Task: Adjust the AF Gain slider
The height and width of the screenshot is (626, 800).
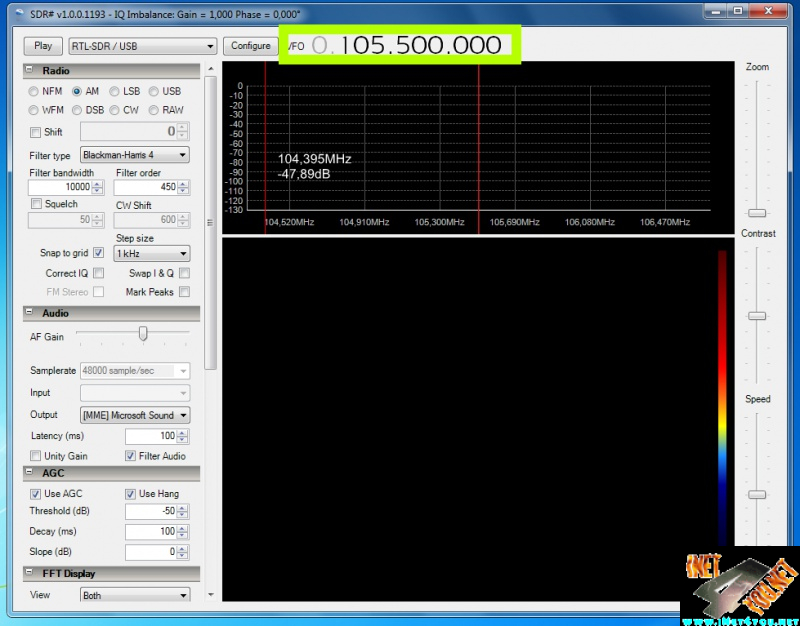Action: [x=143, y=334]
